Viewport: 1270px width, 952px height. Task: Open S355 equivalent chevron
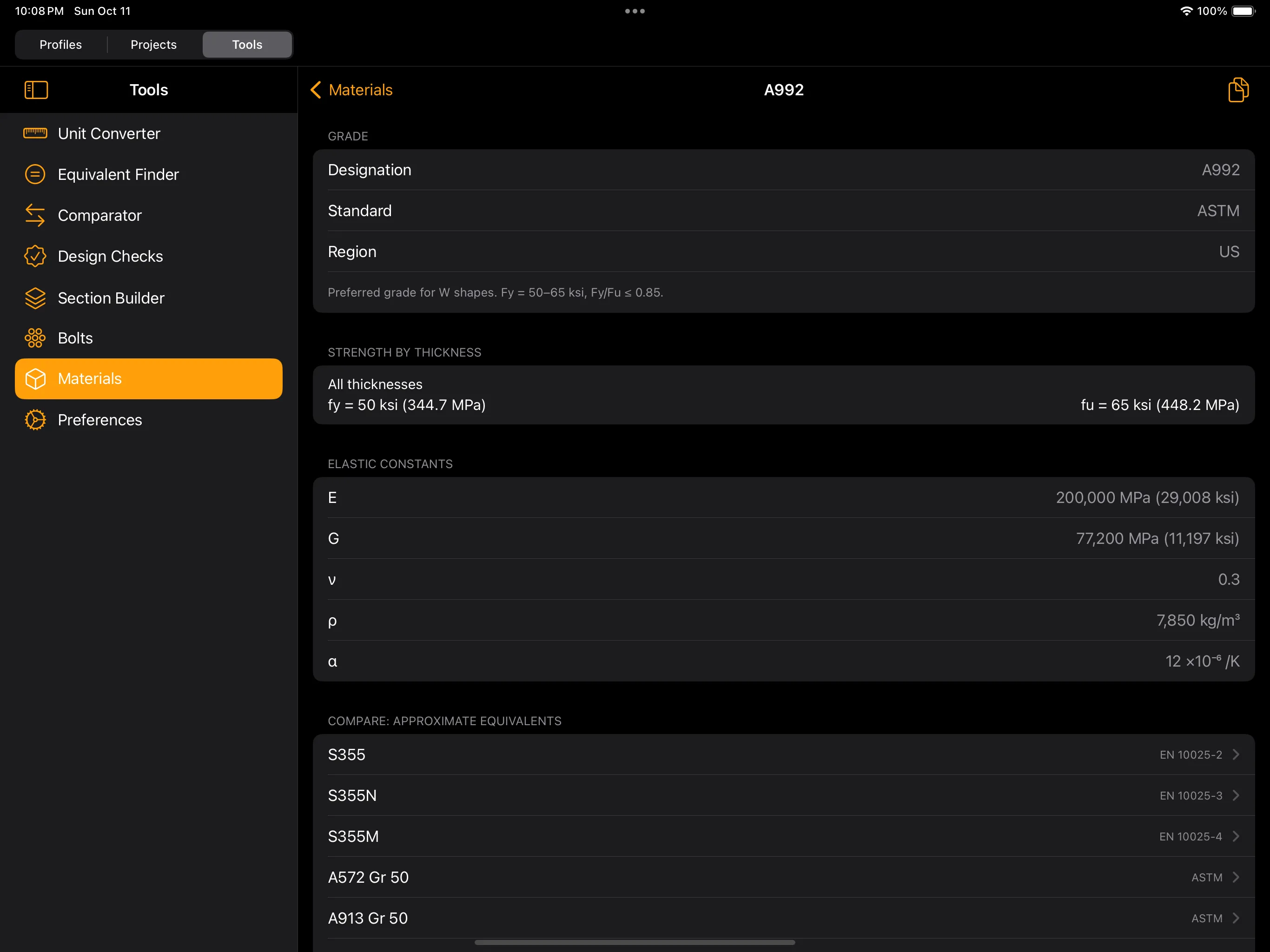[1236, 754]
